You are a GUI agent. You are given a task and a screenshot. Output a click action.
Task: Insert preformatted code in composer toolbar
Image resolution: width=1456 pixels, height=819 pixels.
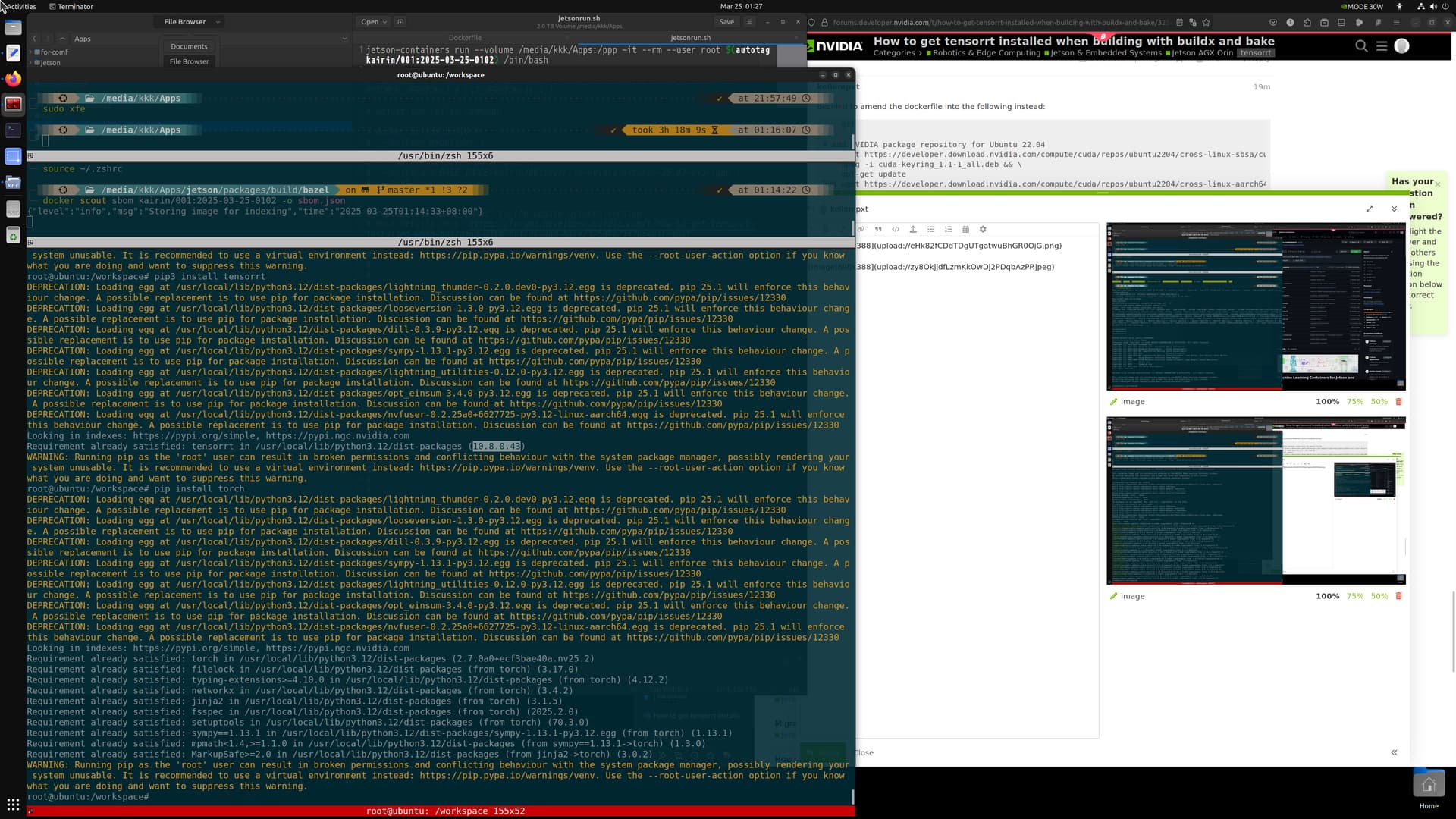896,229
